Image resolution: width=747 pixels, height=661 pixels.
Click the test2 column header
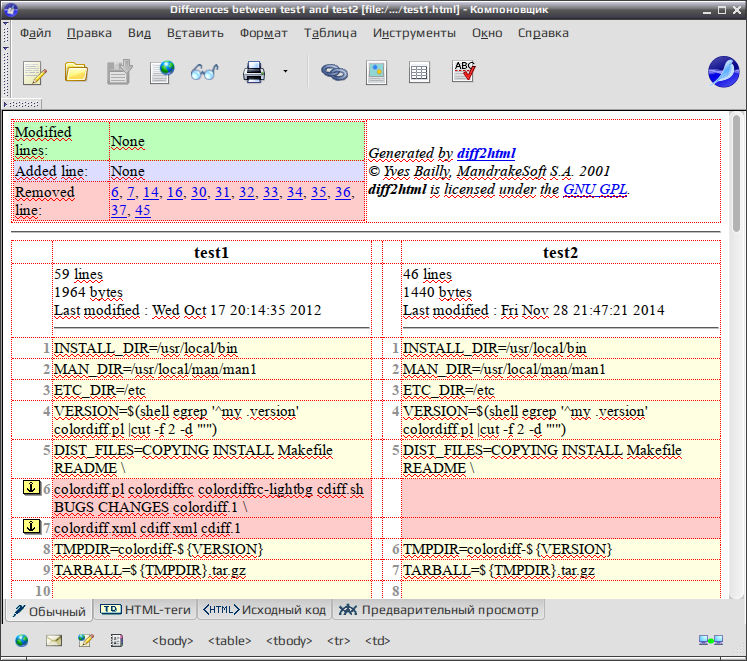click(x=560, y=253)
